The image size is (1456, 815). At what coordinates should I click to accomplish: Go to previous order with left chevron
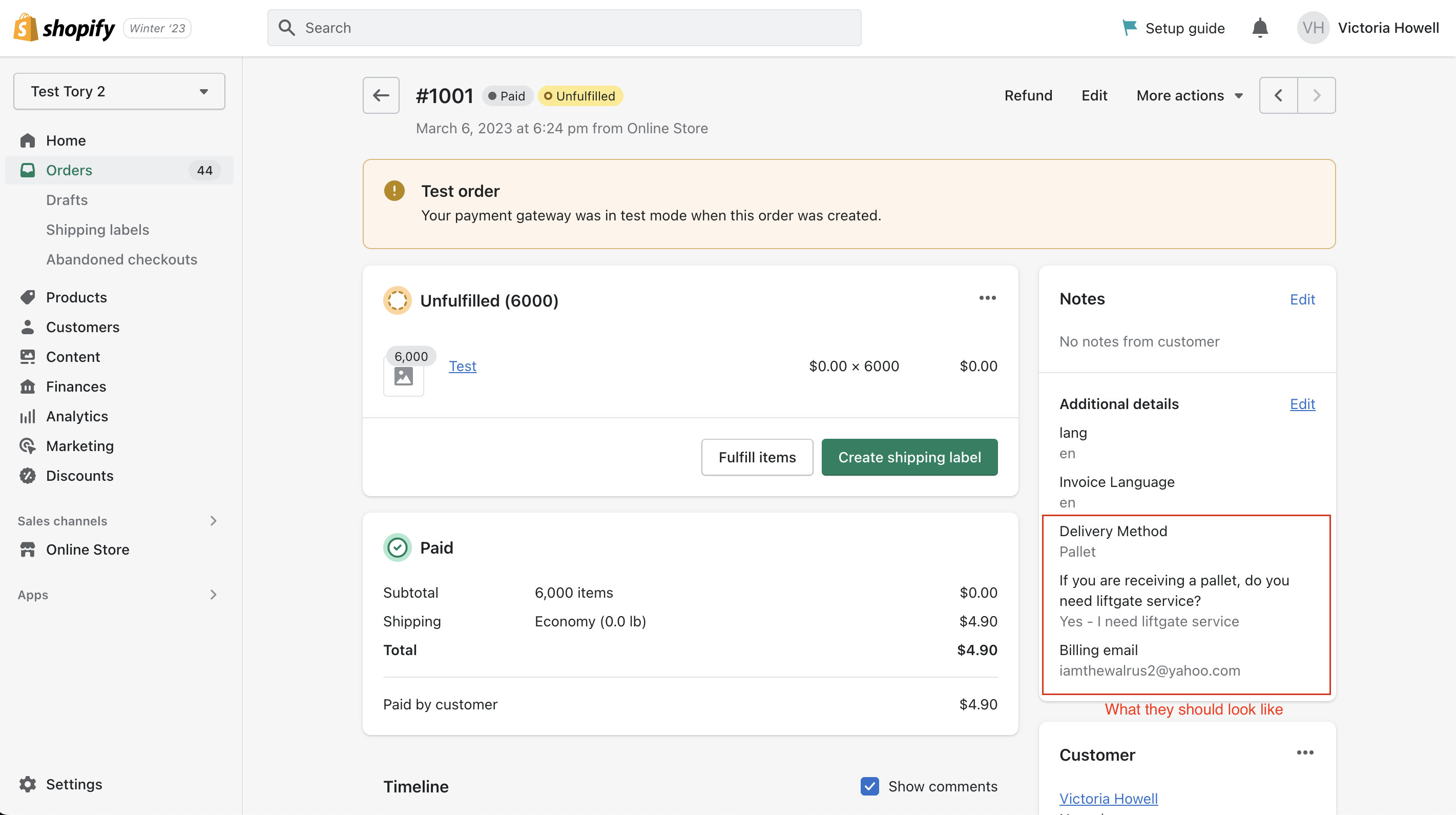(1278, 95)
